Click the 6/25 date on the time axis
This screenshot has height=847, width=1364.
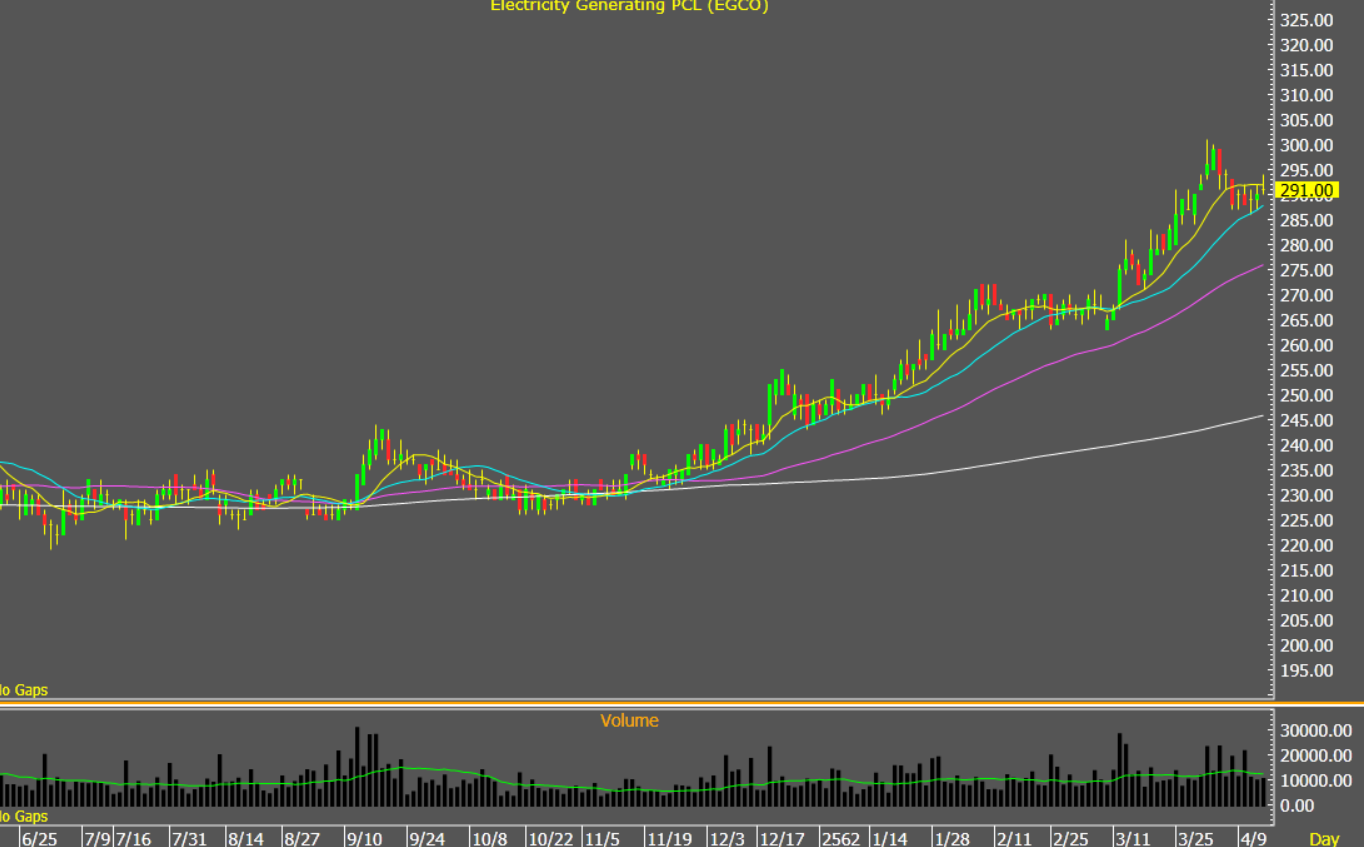[x=39, y=838]
